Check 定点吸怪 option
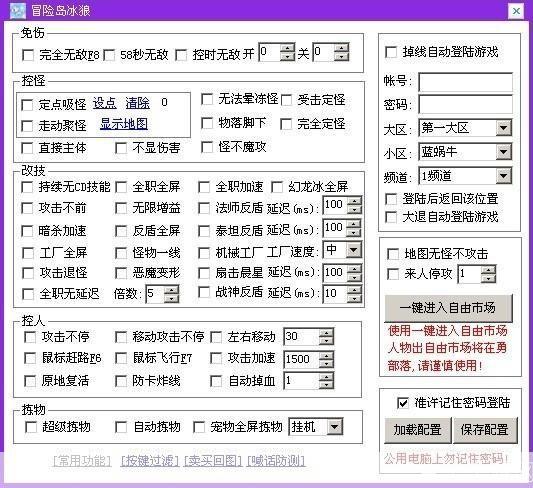533x488 pixels. [x=27, y=105]
